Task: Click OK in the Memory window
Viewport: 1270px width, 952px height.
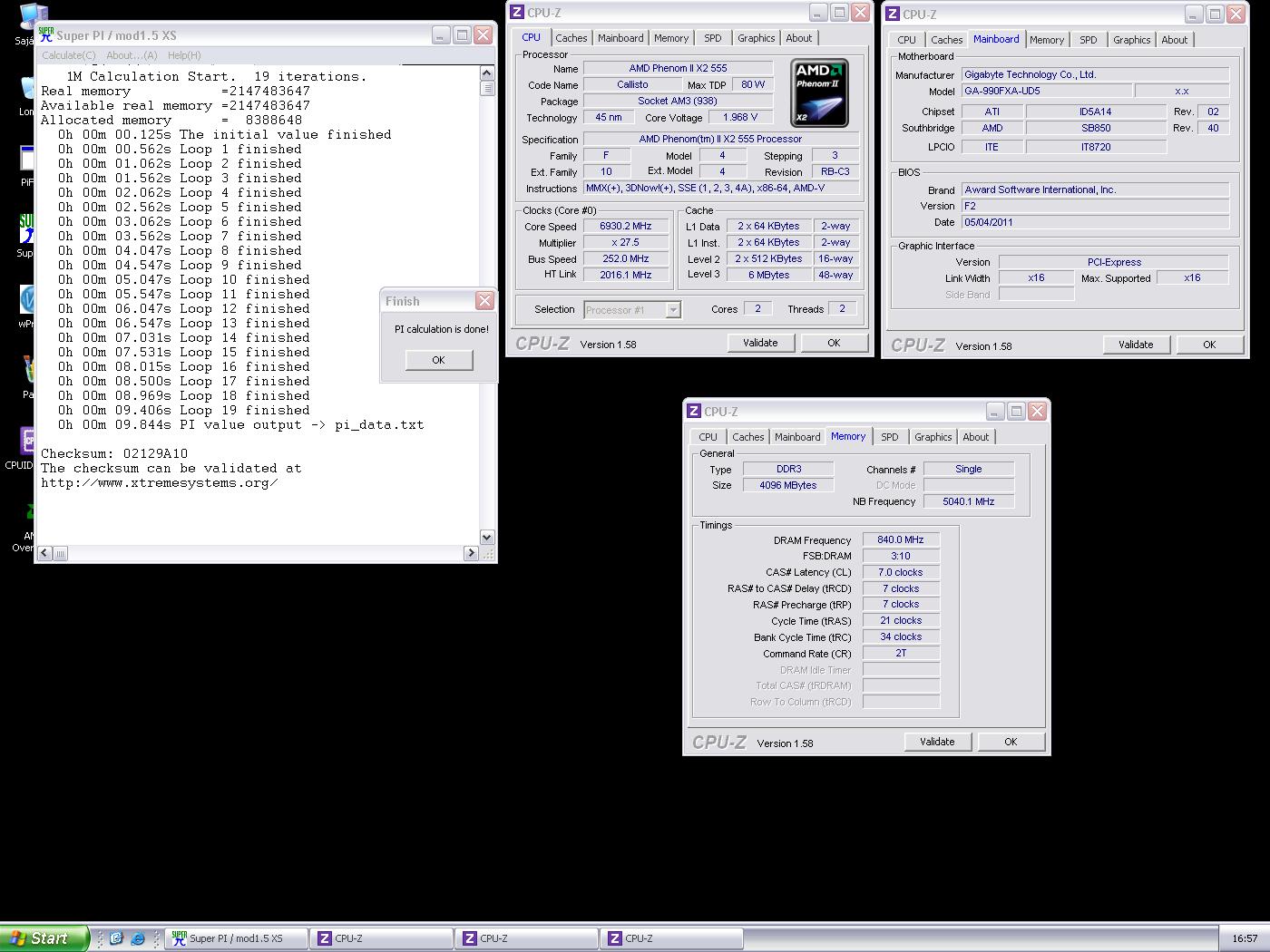Action: click(1011, 742)
